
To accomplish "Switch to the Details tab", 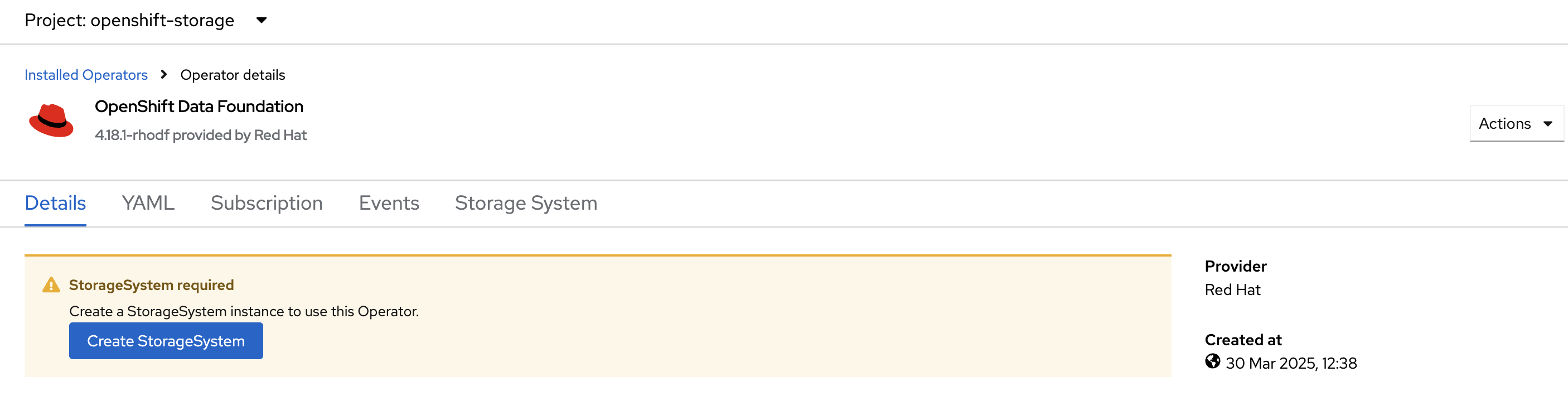I will (55, 203).
